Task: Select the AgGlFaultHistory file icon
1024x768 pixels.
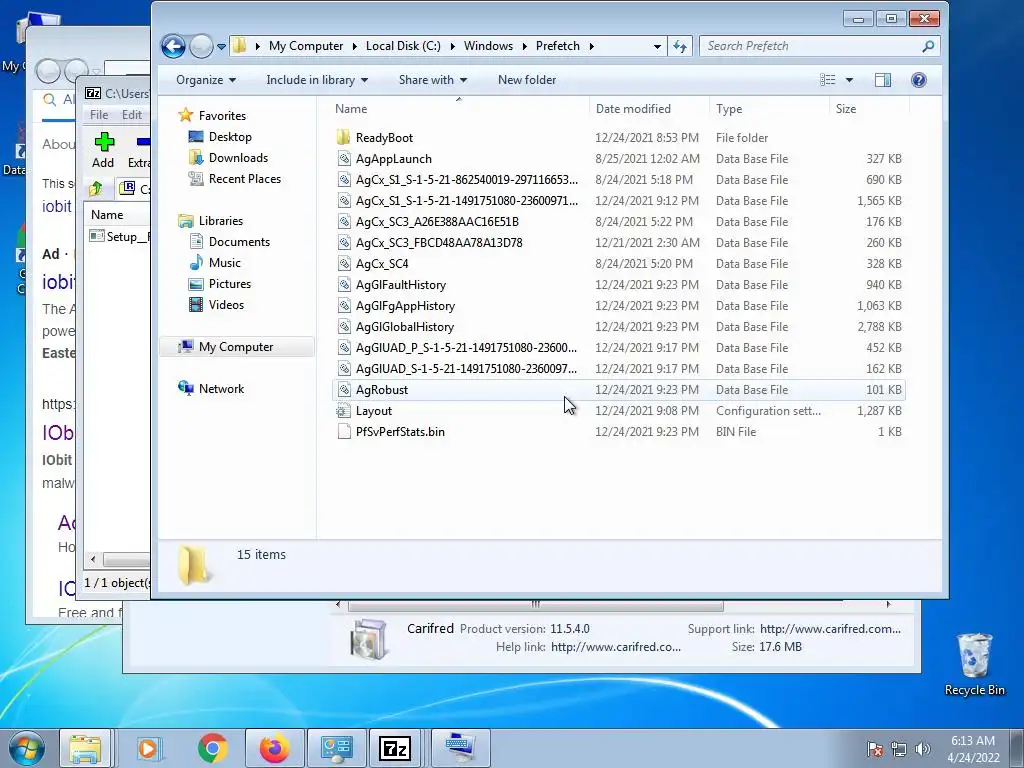Action: tap(344, 285)
